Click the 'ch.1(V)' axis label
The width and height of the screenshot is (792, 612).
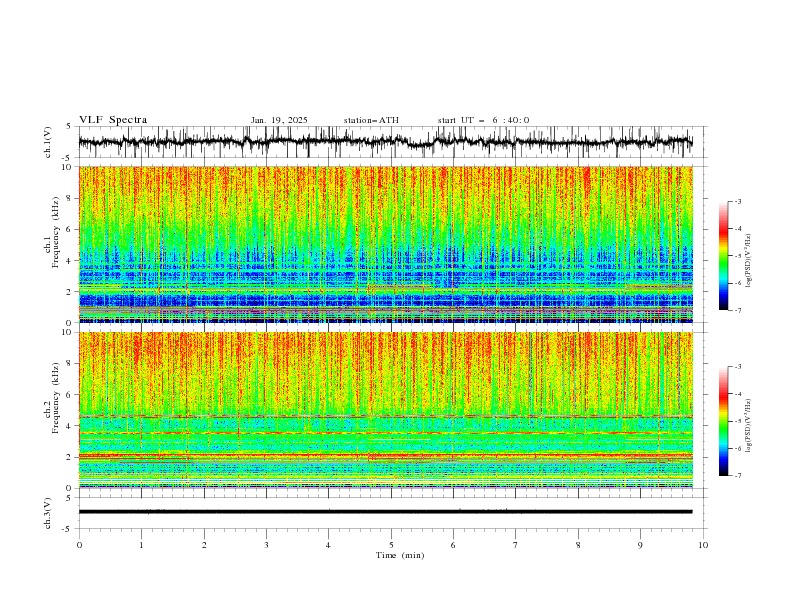[47, 142]
